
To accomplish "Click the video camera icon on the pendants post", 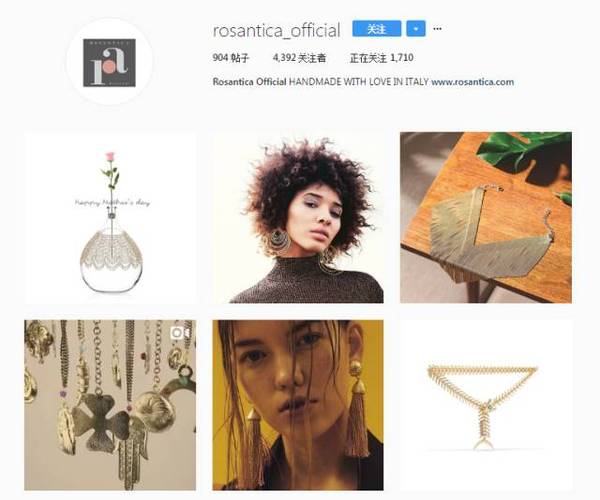I will pyautogui.click(x=182, y=333).
